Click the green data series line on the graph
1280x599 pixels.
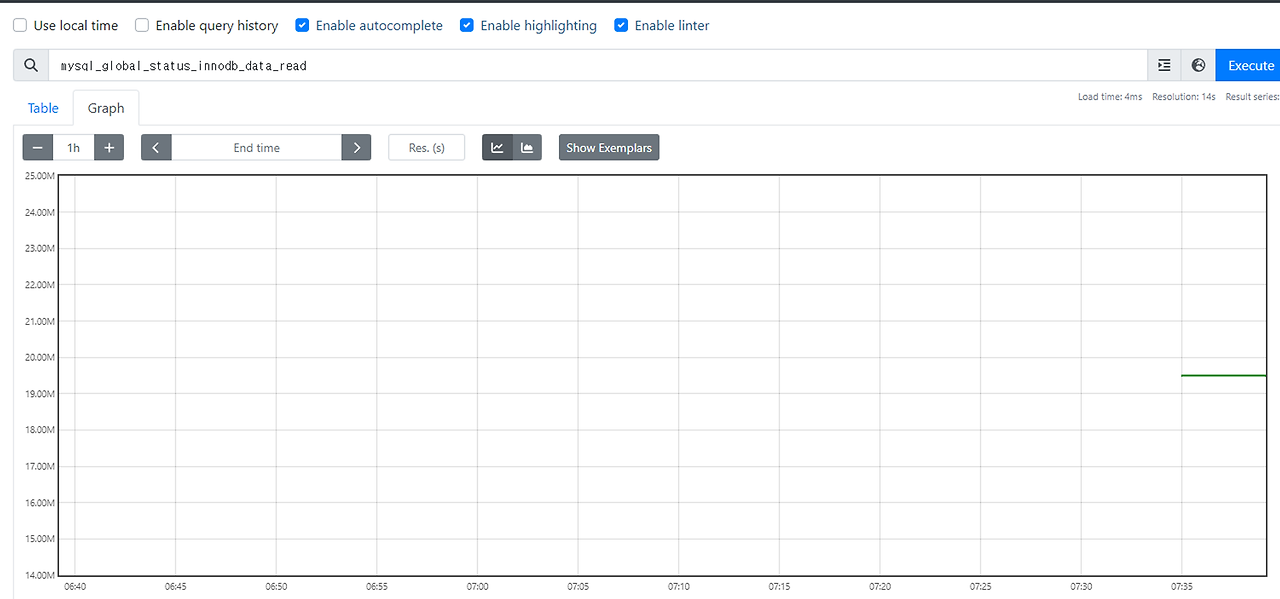point(1224,375)
